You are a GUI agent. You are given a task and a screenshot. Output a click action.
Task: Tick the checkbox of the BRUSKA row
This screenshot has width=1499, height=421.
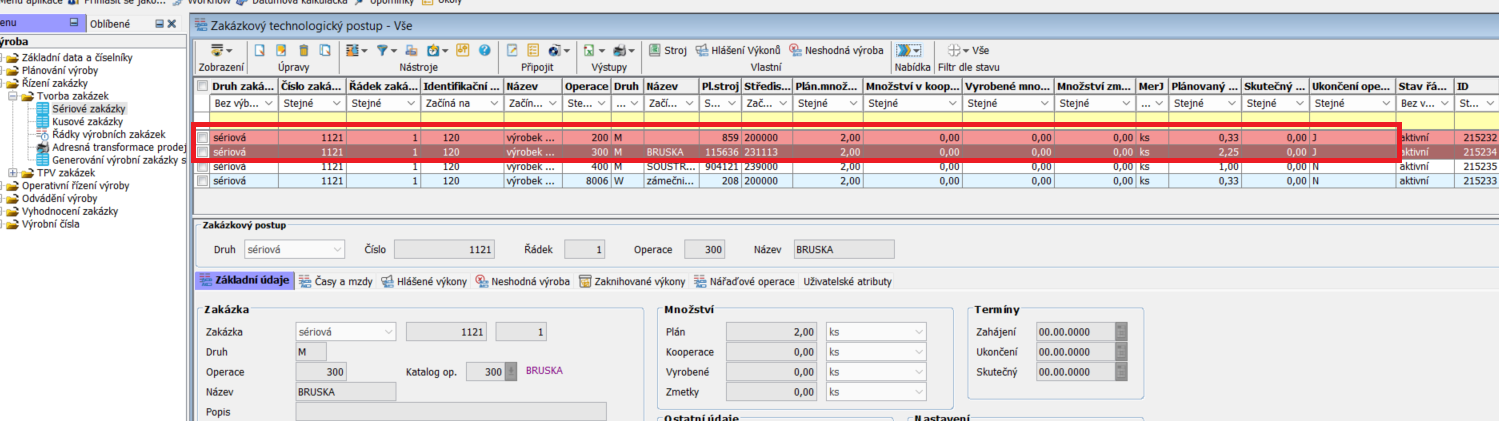(203, 152)
